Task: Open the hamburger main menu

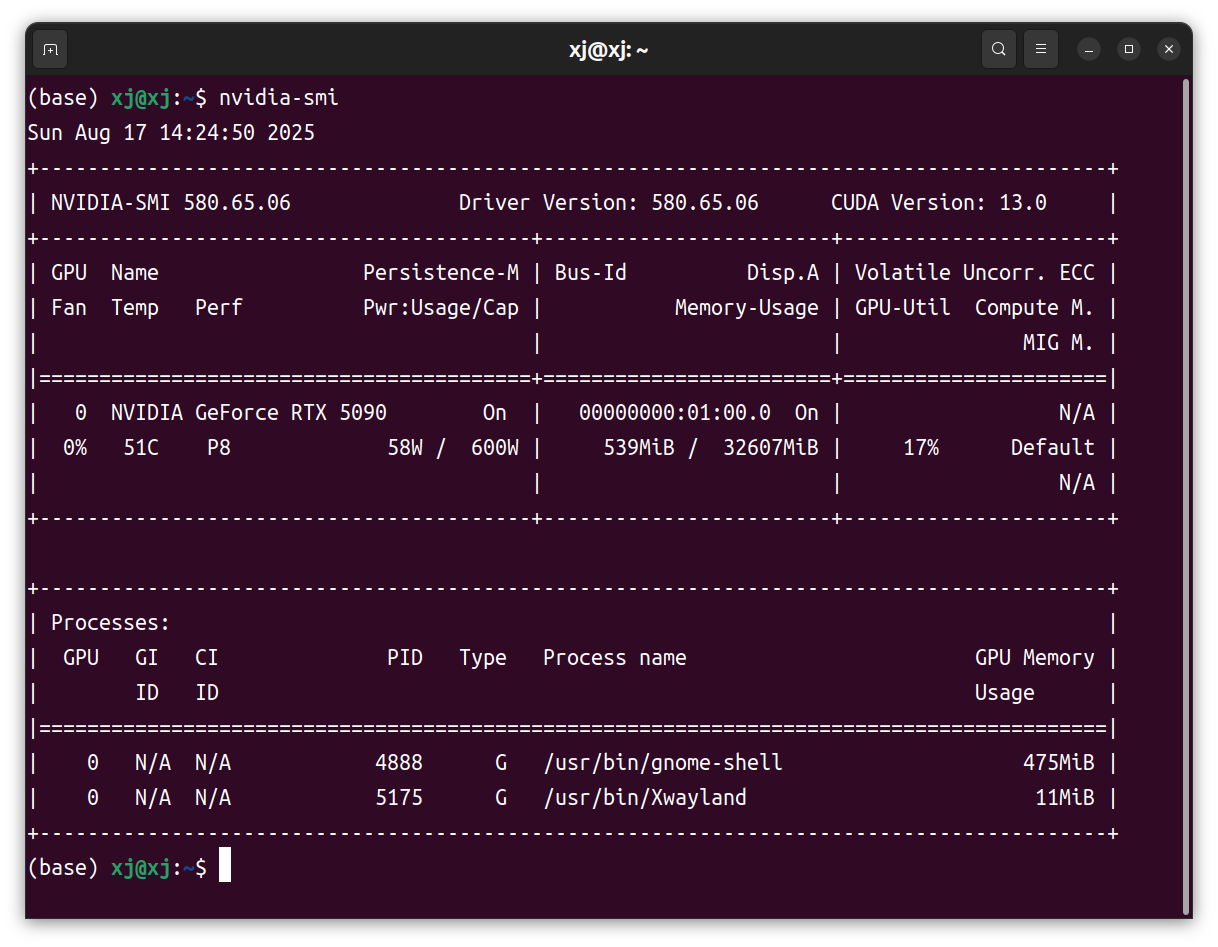Action: pos(1041,49)
